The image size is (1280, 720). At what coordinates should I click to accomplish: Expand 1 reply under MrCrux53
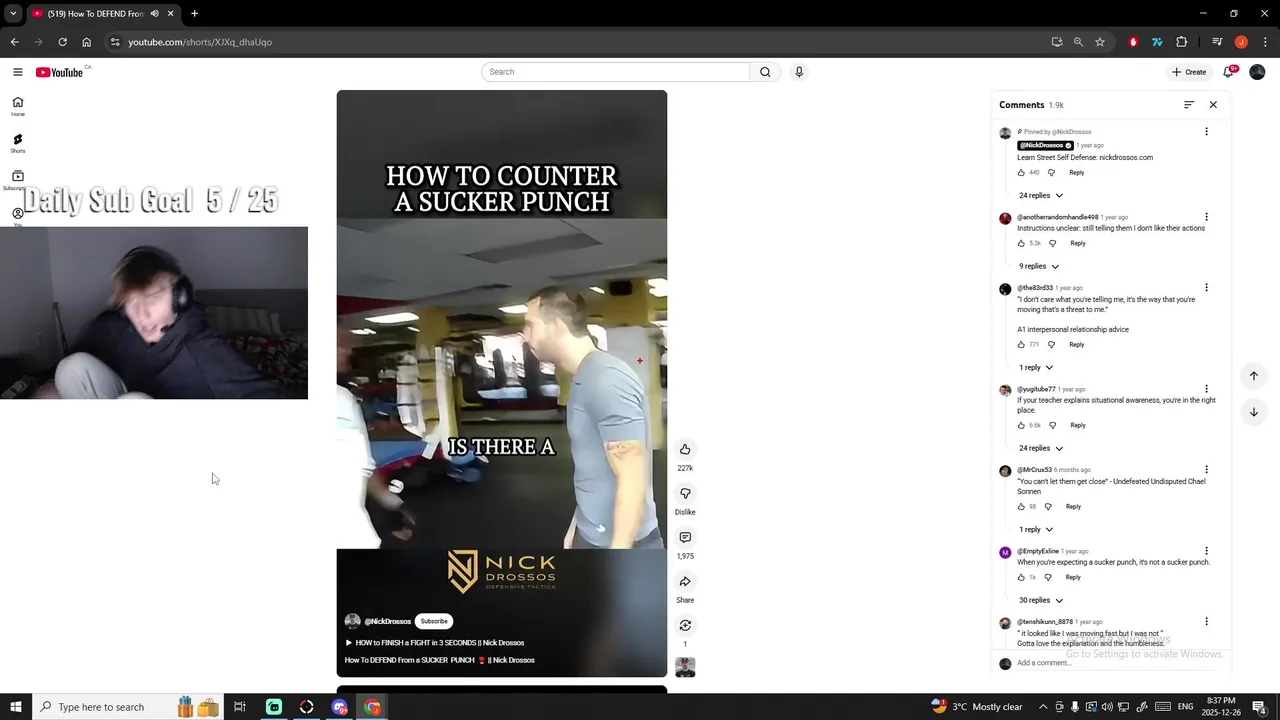[1036, 529]
